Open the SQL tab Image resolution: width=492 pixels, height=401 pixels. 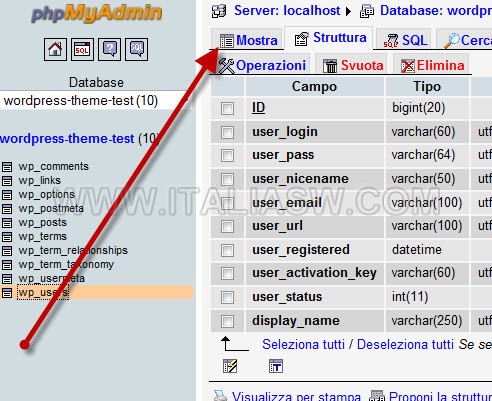pos(405,41)
